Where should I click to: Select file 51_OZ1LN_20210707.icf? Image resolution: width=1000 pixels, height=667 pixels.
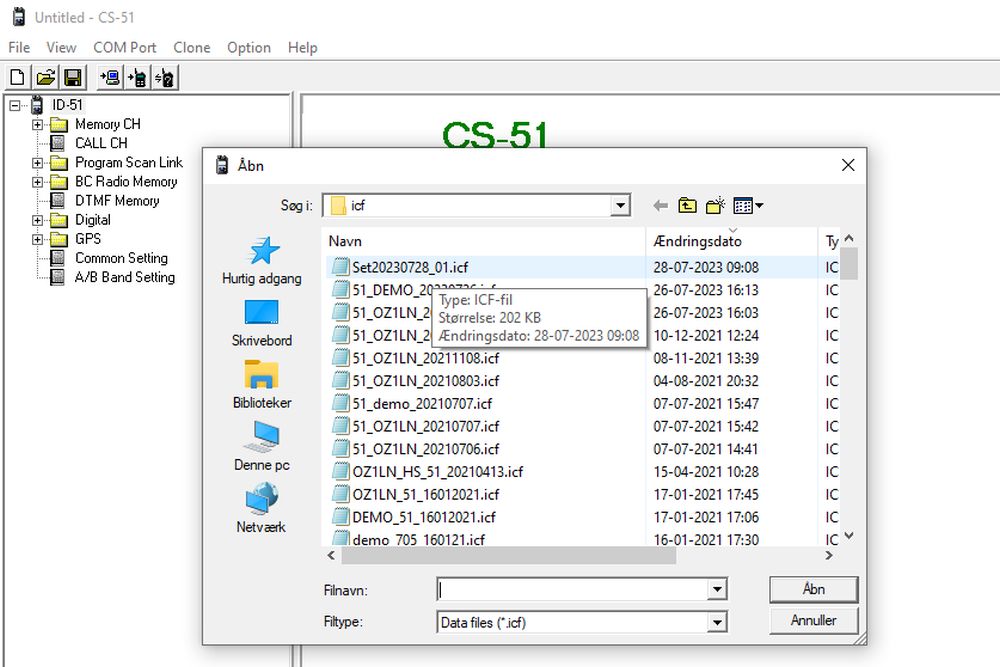pyautogui.click(x=425, y=427)
